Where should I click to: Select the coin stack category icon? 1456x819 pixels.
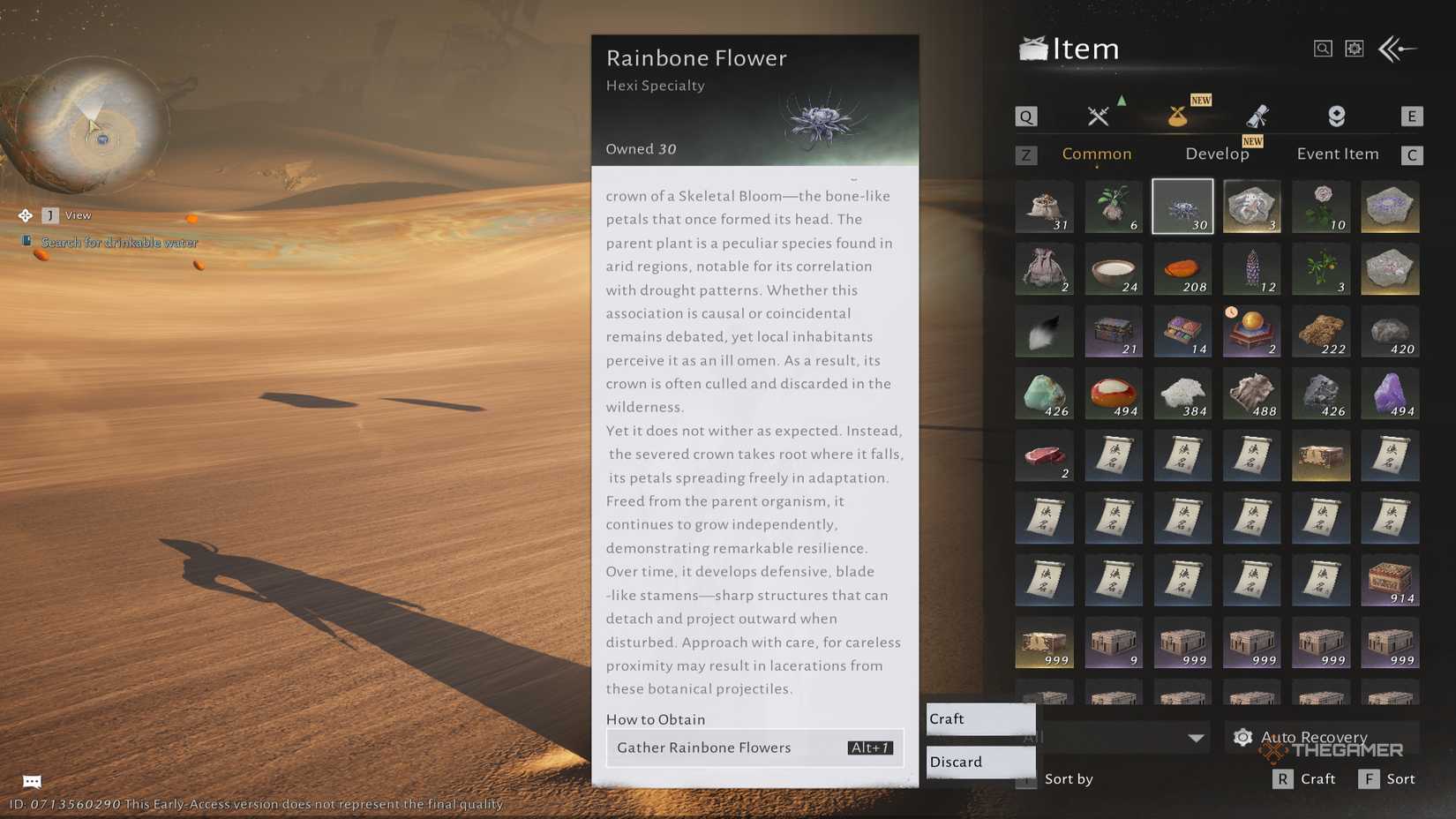click(x=1337, y=116)
